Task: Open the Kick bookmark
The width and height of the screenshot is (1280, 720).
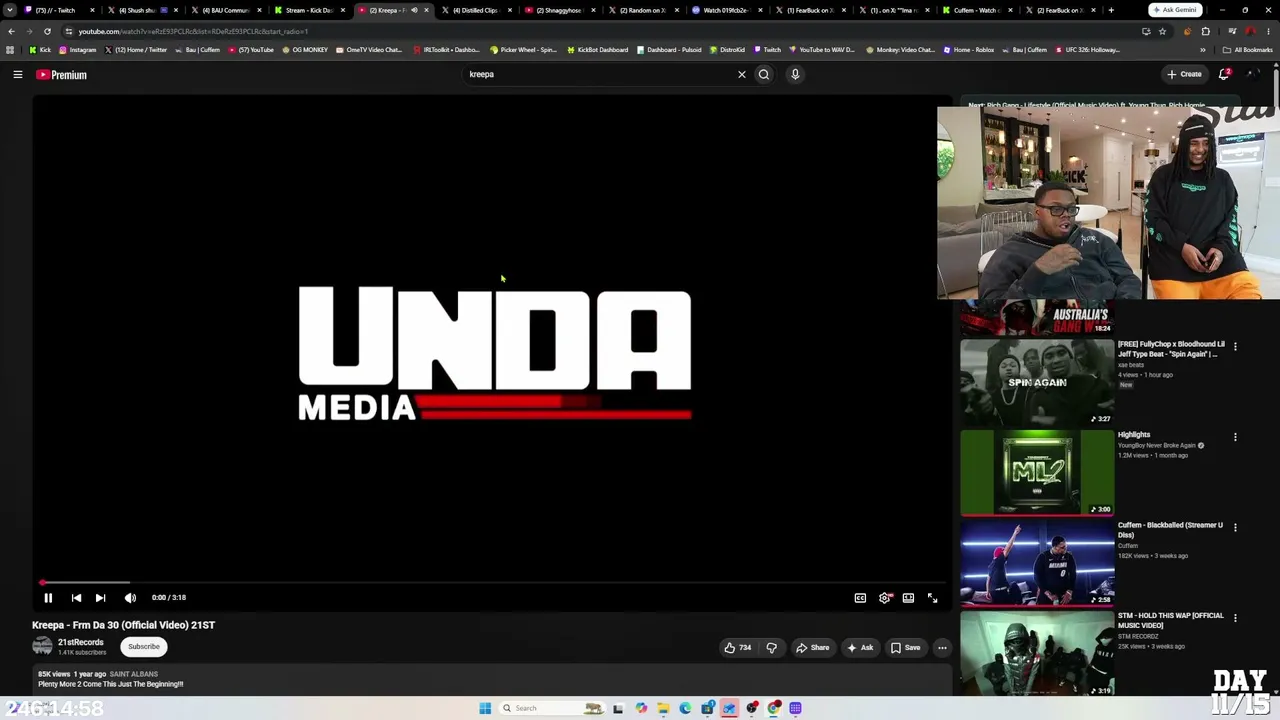Action: tap(40, 50)
